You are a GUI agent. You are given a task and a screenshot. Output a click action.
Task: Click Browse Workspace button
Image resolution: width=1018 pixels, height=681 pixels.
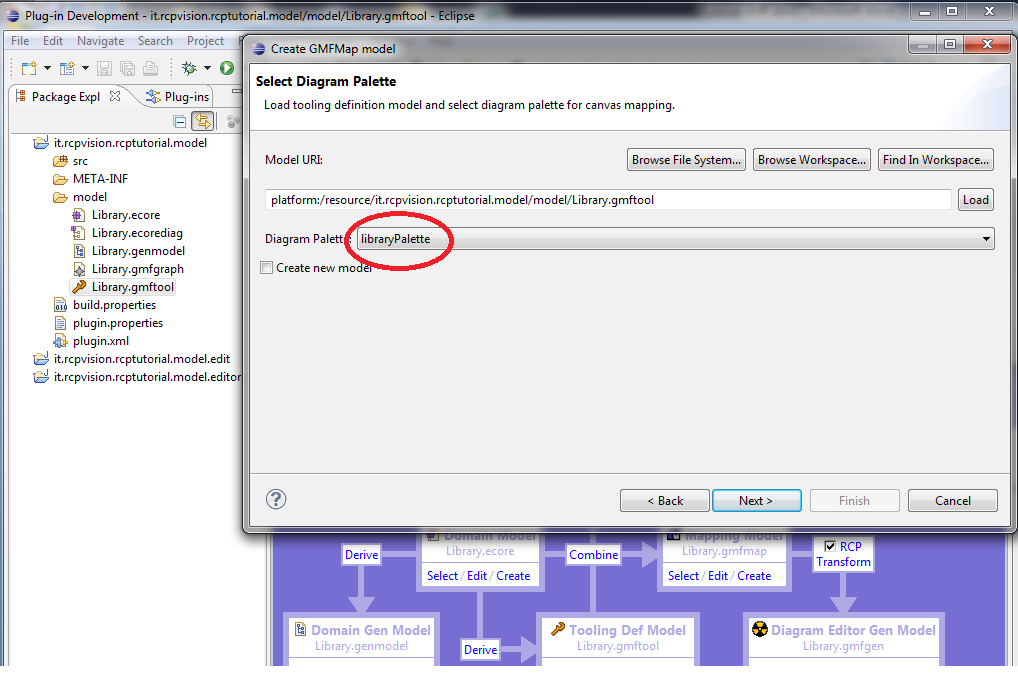(x=812, y=160)
